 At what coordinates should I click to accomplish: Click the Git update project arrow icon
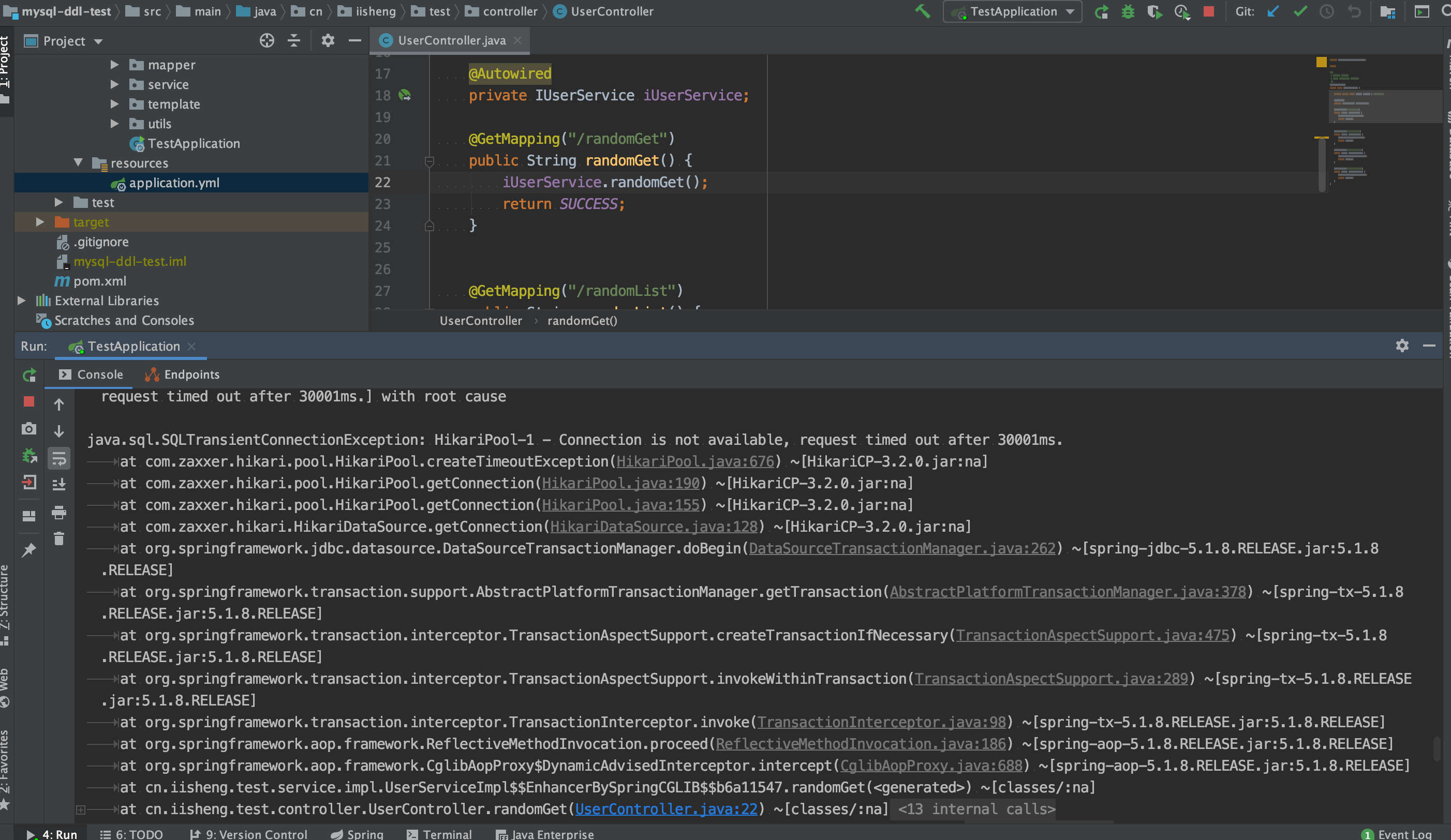pos(1273,11)
